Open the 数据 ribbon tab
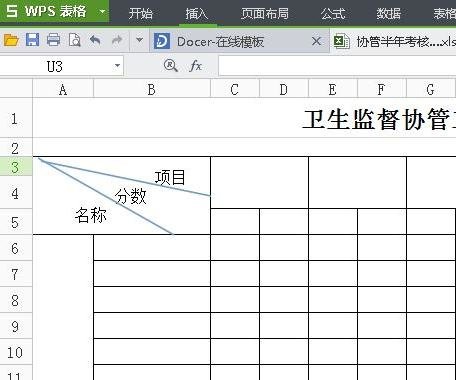456x380 pixels. (x=389, y=14)
